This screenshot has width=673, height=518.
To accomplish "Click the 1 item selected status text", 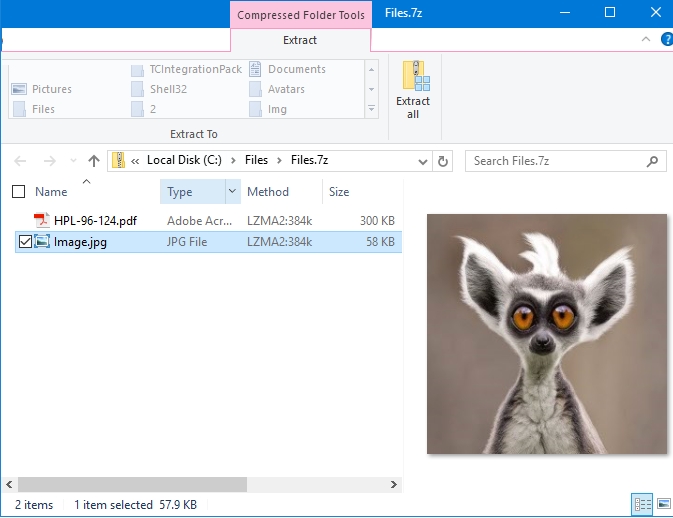I will pos(113,505).
